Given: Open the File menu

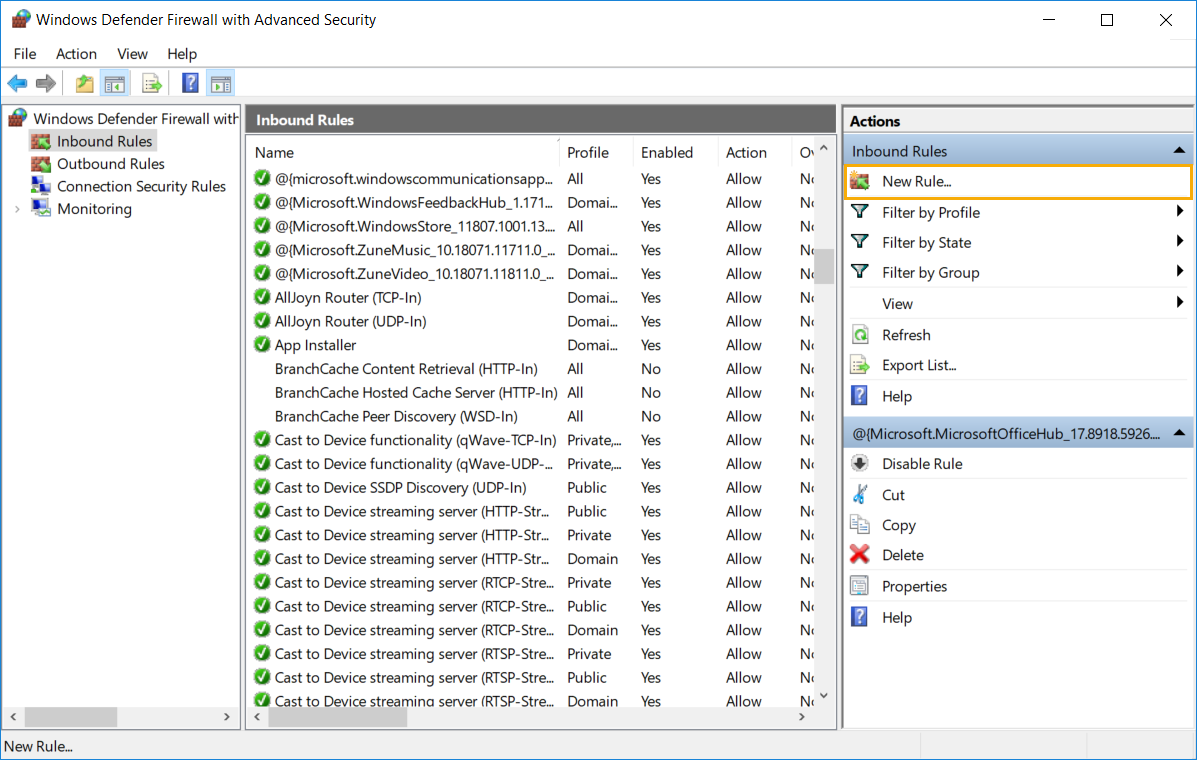Looking at the screenshot, I should [x=24, y=53].
